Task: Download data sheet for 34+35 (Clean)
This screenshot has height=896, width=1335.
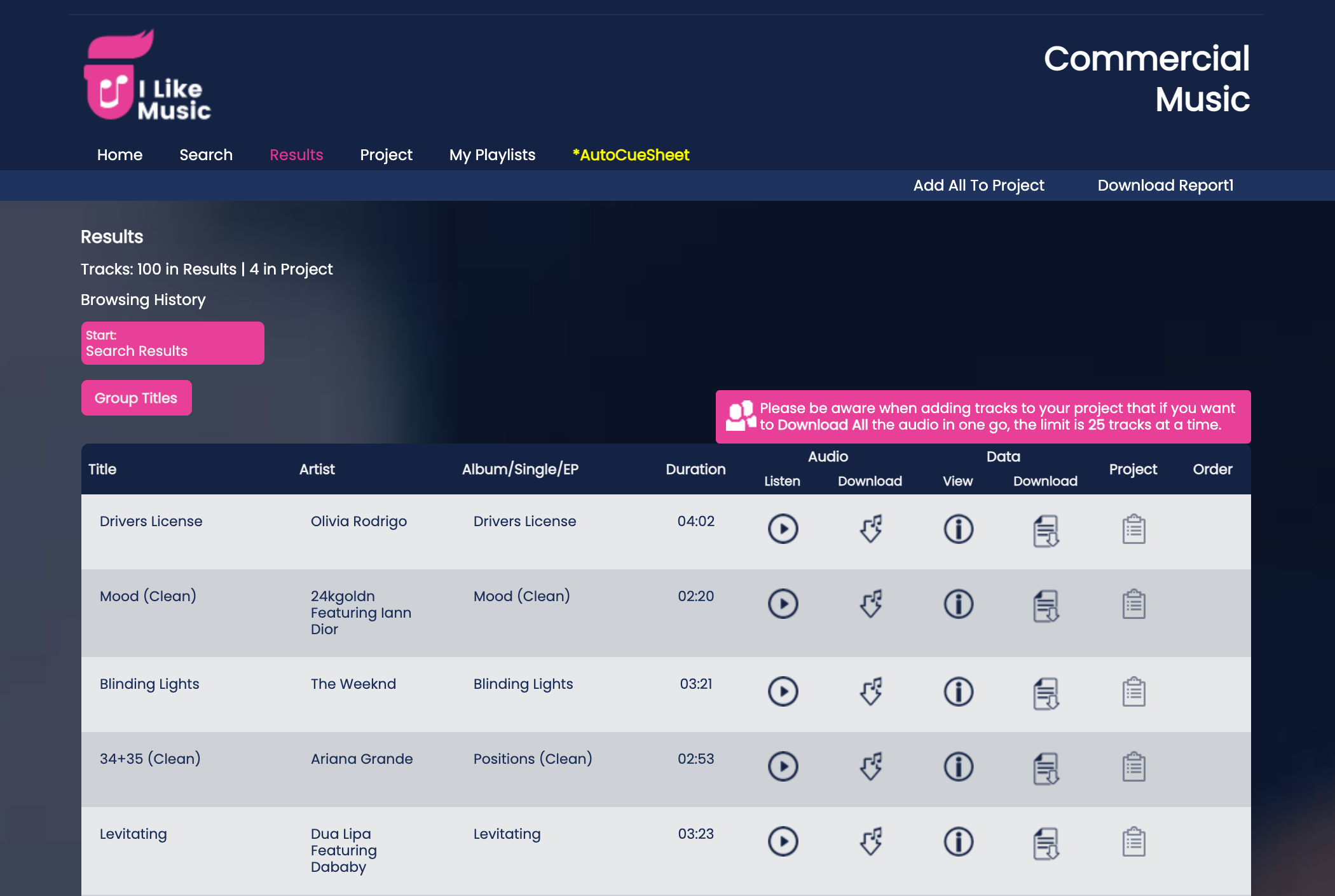Action: [x=1046, y=768]
